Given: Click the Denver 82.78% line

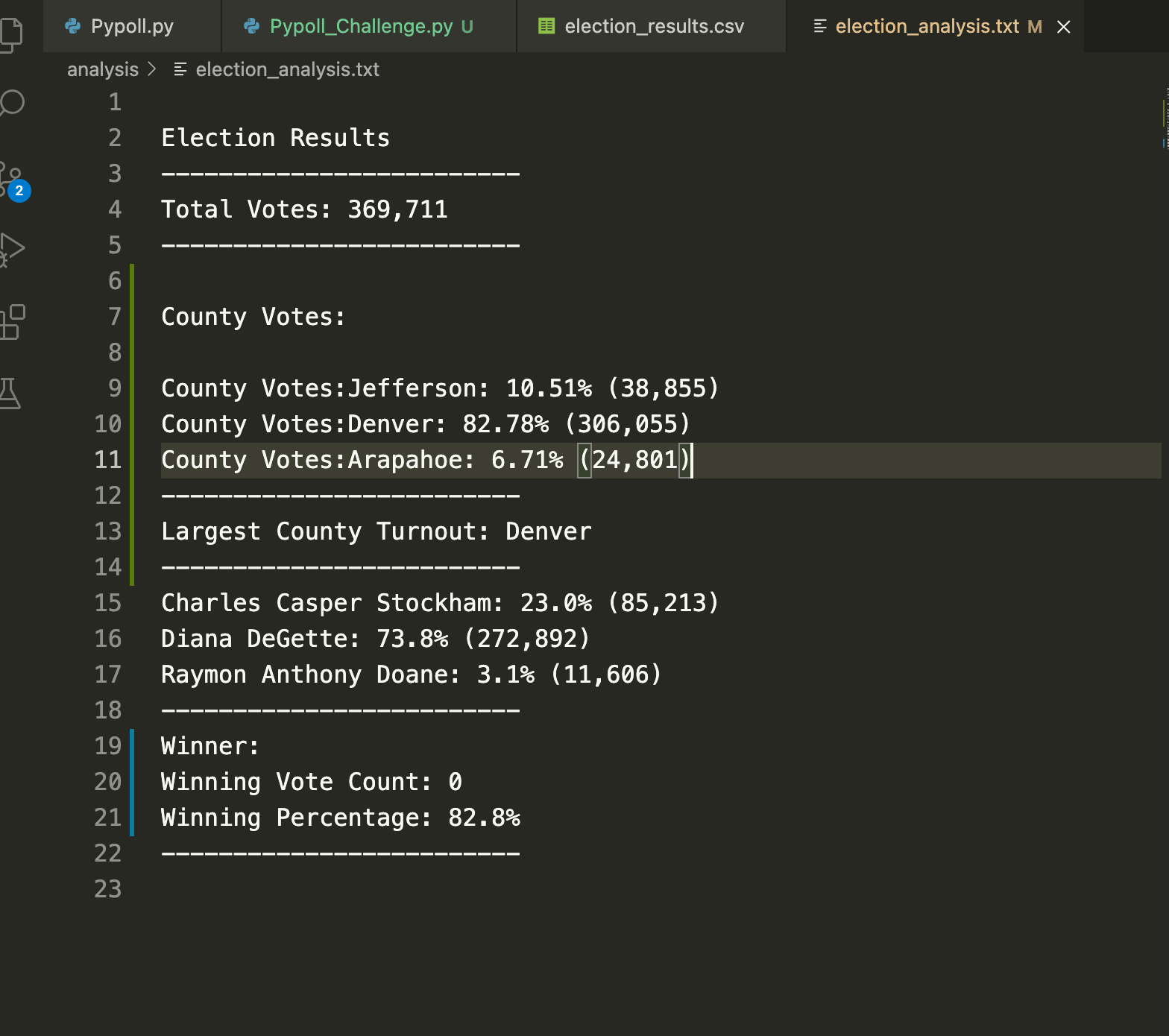Looking at the screenshot, I should tap(426, 424).
